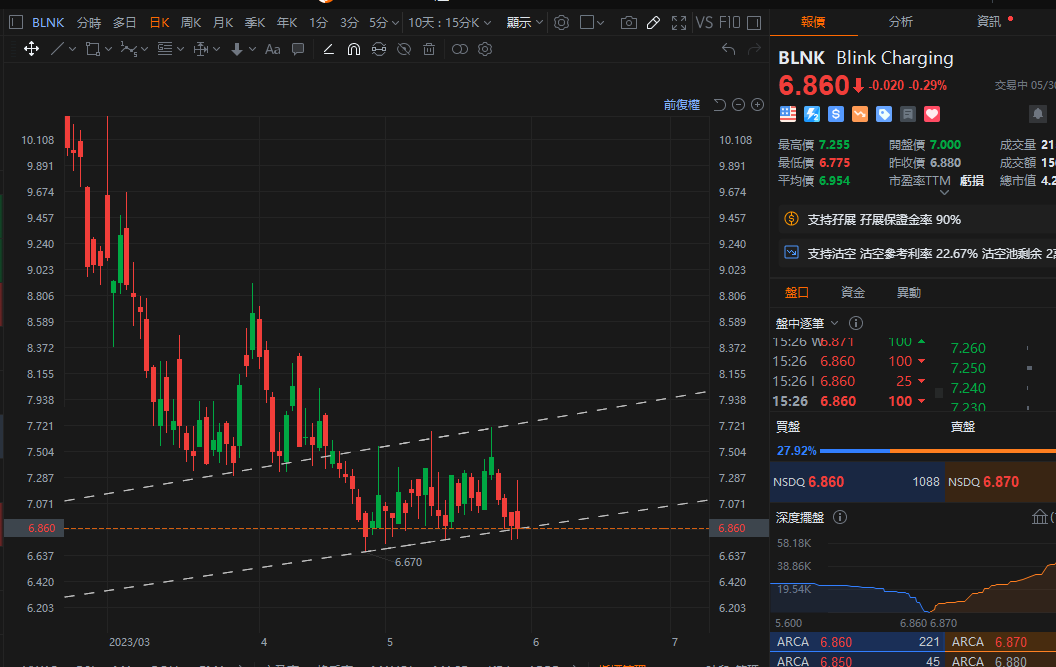The width and height of the screenshot is (1056, 667).
Task: Click the red heart favorite icon
Action: [932, 114]
